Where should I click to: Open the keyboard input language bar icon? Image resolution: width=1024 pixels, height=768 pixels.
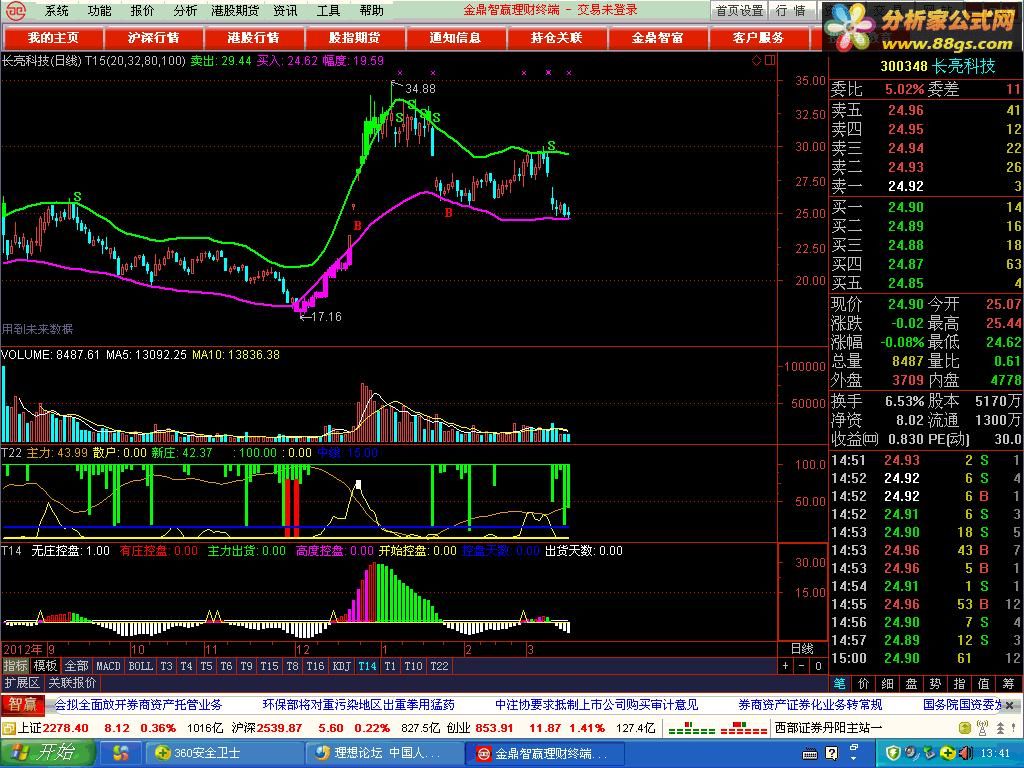pyautogui.click(x=810, y=754)
